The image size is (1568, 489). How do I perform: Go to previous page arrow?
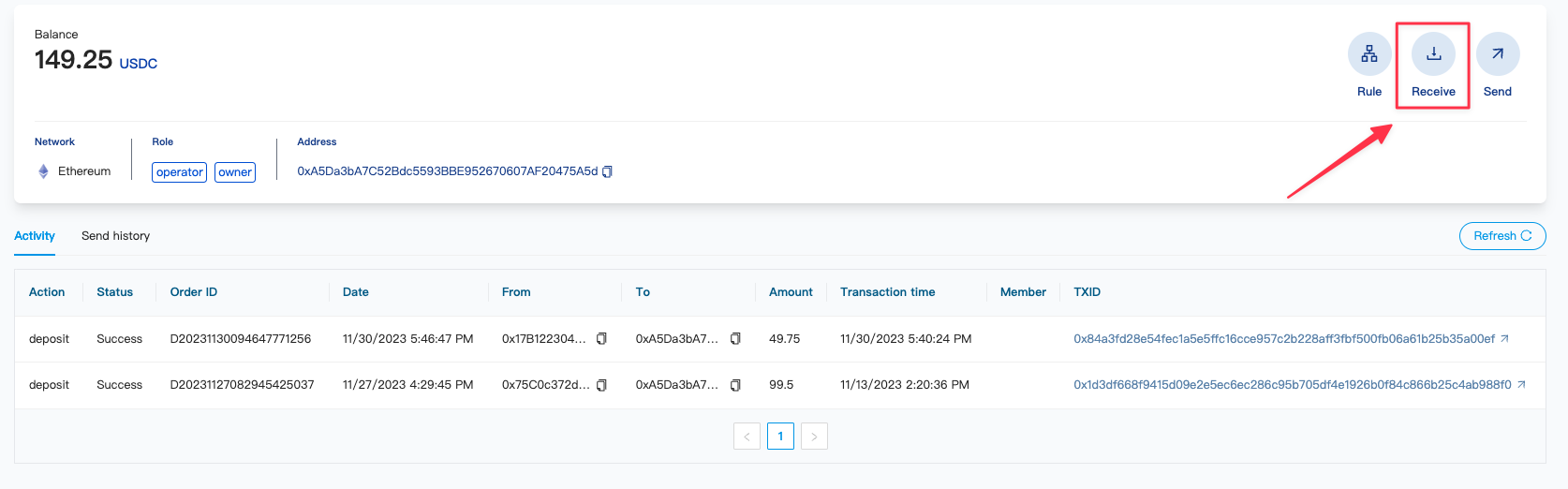coord(747,437)
